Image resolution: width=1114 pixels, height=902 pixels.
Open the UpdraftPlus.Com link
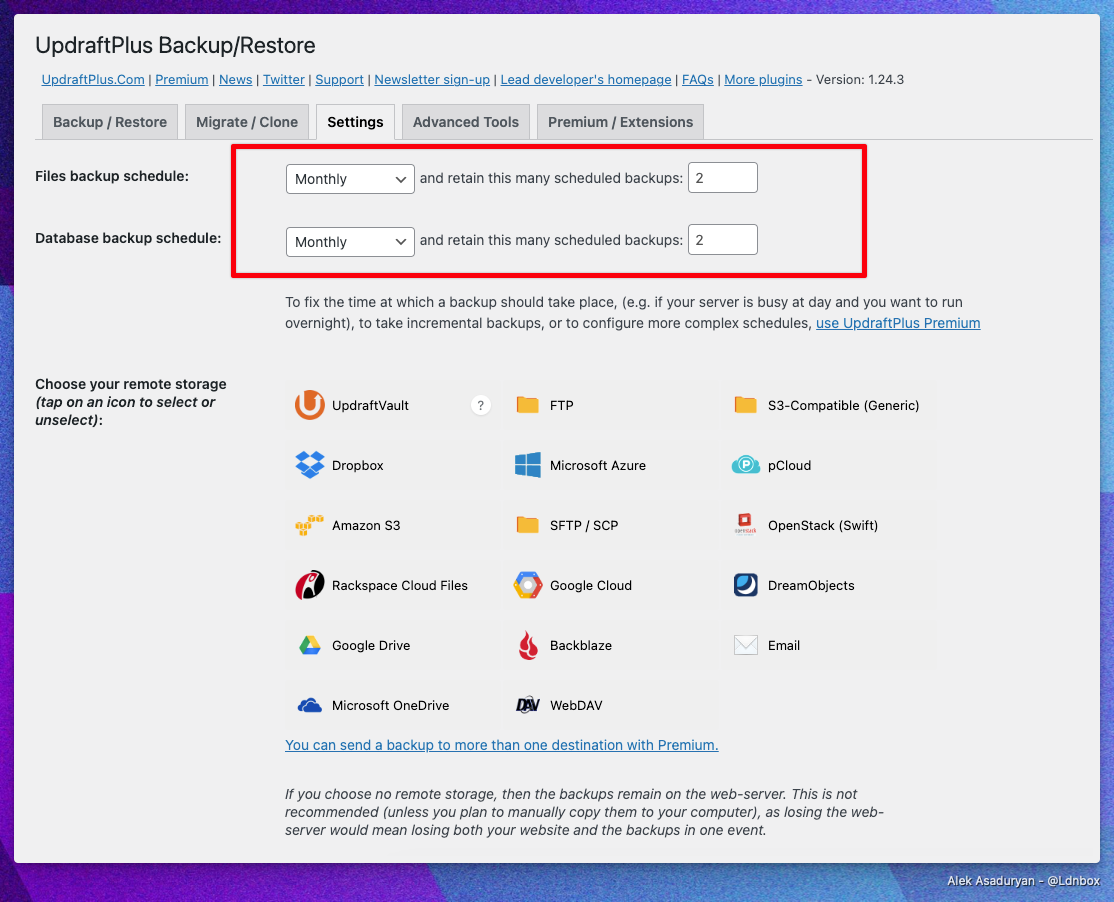click(x=93, y=80)
